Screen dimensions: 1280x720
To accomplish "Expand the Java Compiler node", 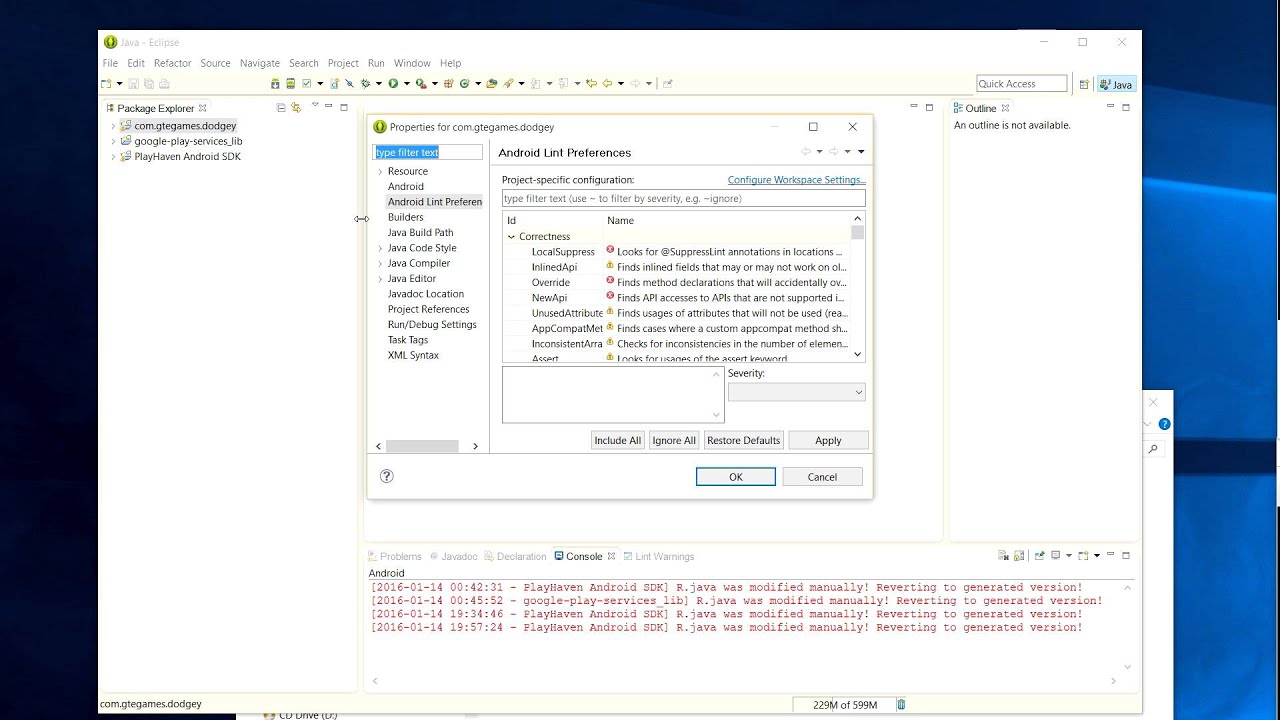I will pos(380,264).
